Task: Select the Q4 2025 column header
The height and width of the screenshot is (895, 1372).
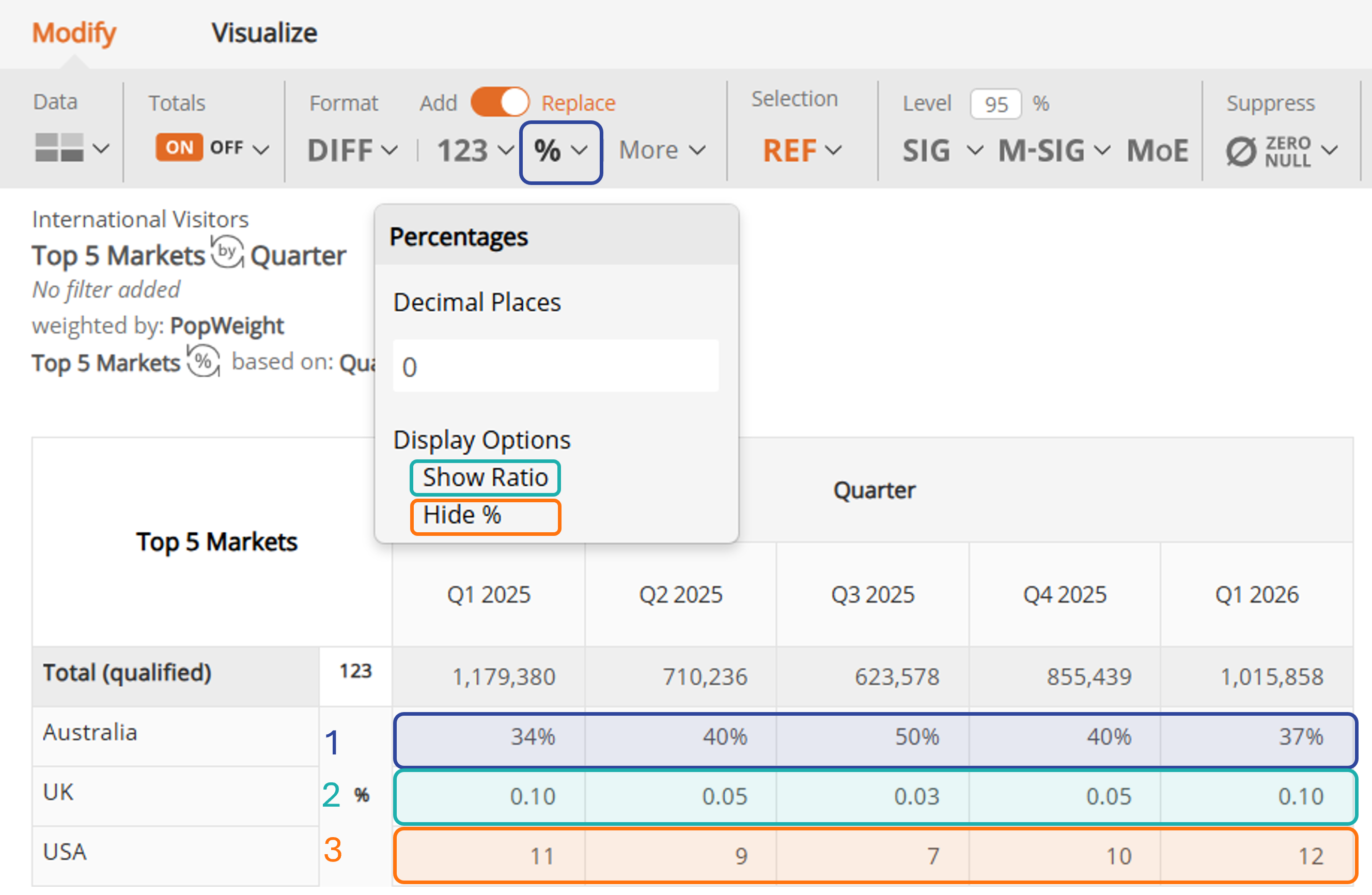Action: point(1064,595)
